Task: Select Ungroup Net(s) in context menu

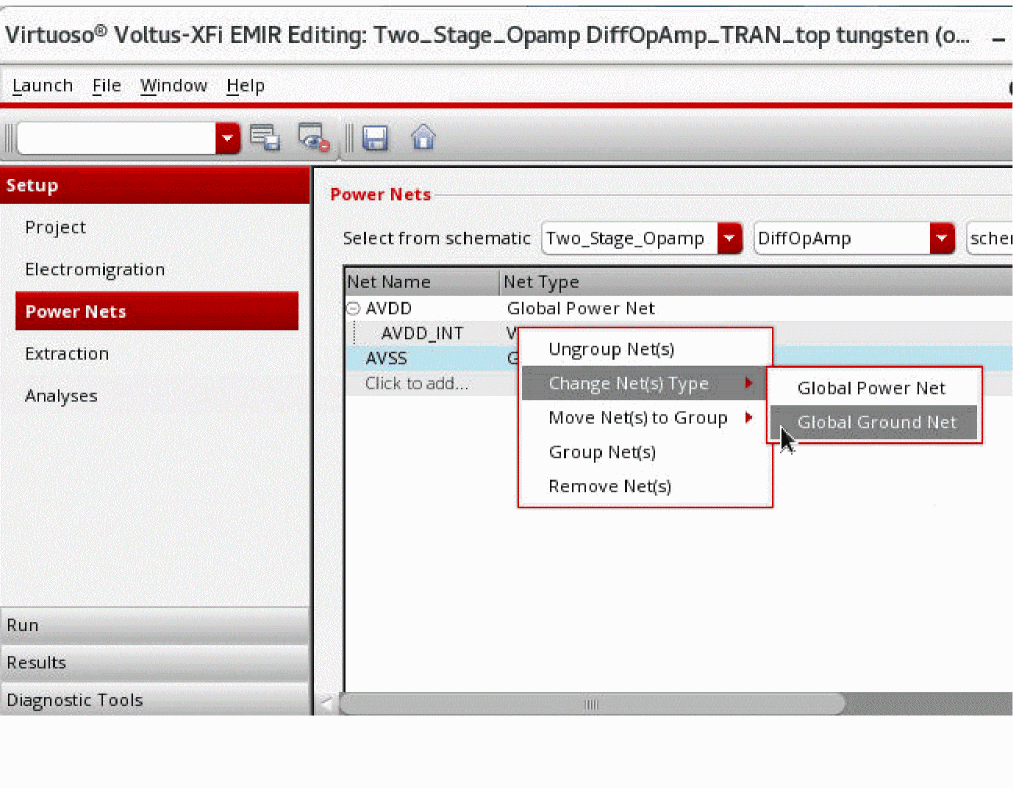Action: coord(611,349)
